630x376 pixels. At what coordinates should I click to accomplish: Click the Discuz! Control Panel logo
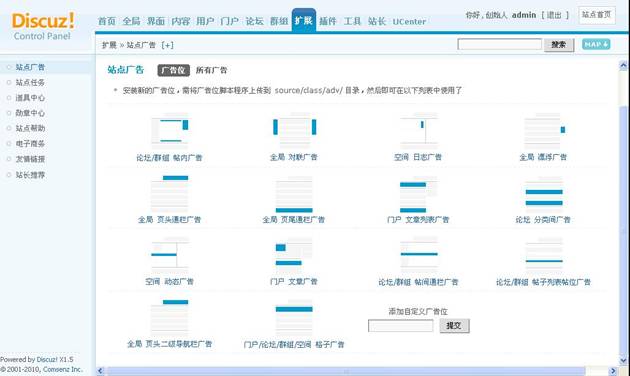point(43,26)
